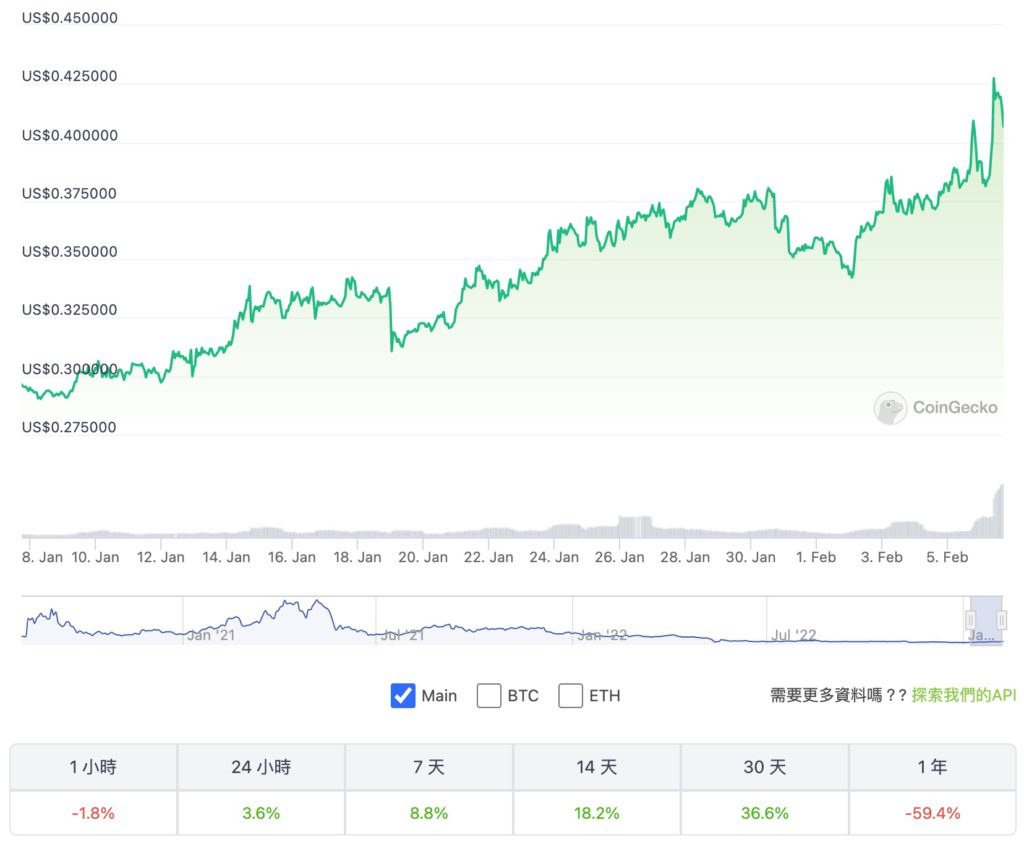Click the left range navigator handle
The width and height of the screenshot is (1024, 846).
tap(970, 619)
